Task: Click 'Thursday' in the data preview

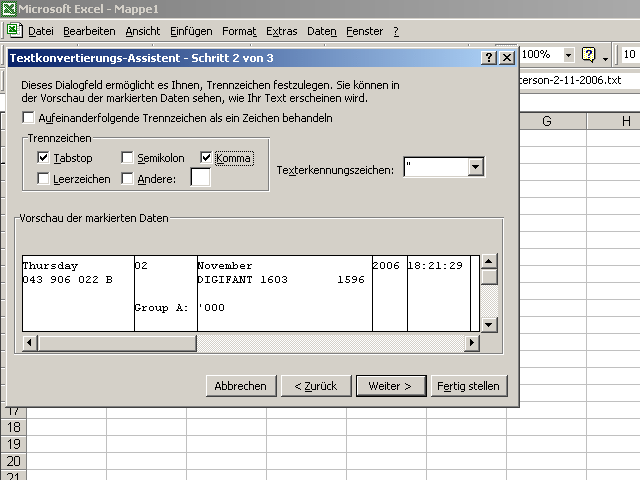Action: (x=50, y=266)
